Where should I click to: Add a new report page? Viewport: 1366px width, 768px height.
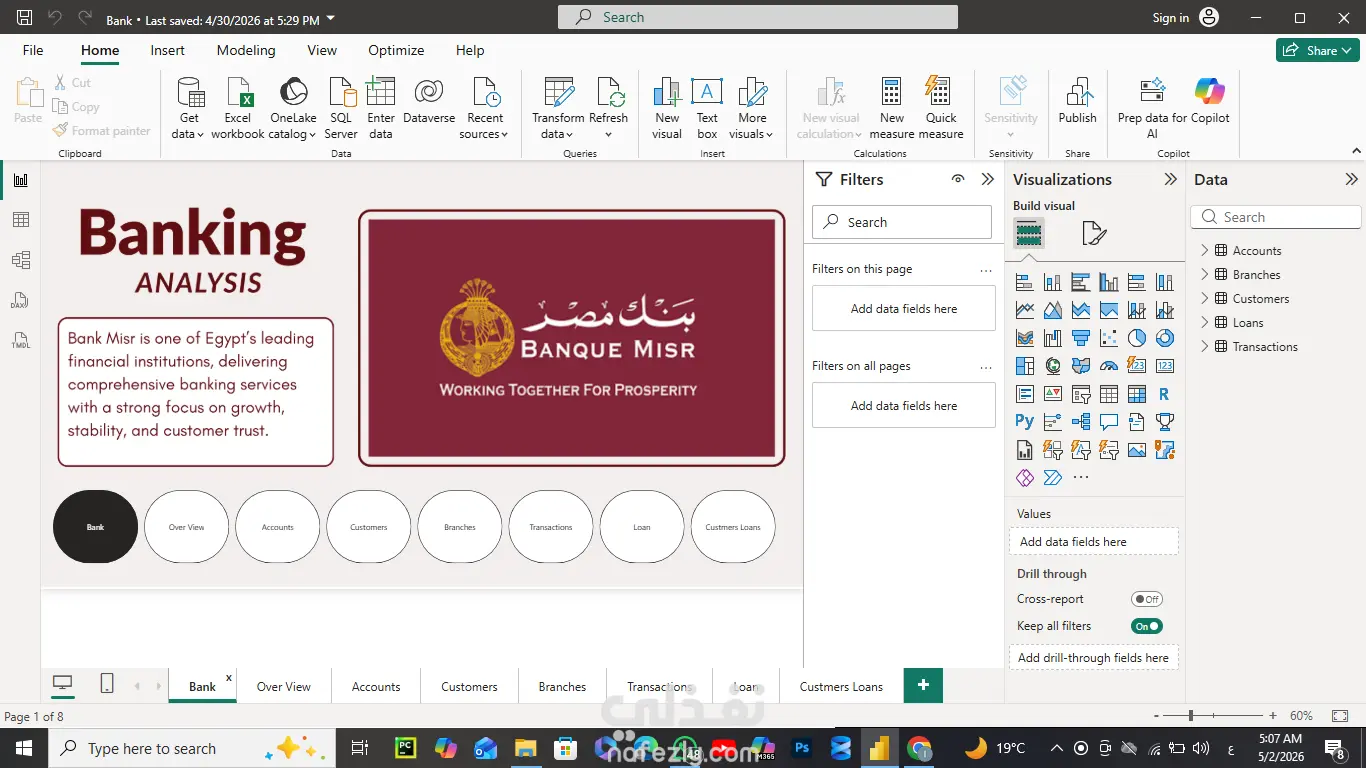coord(923,685)
